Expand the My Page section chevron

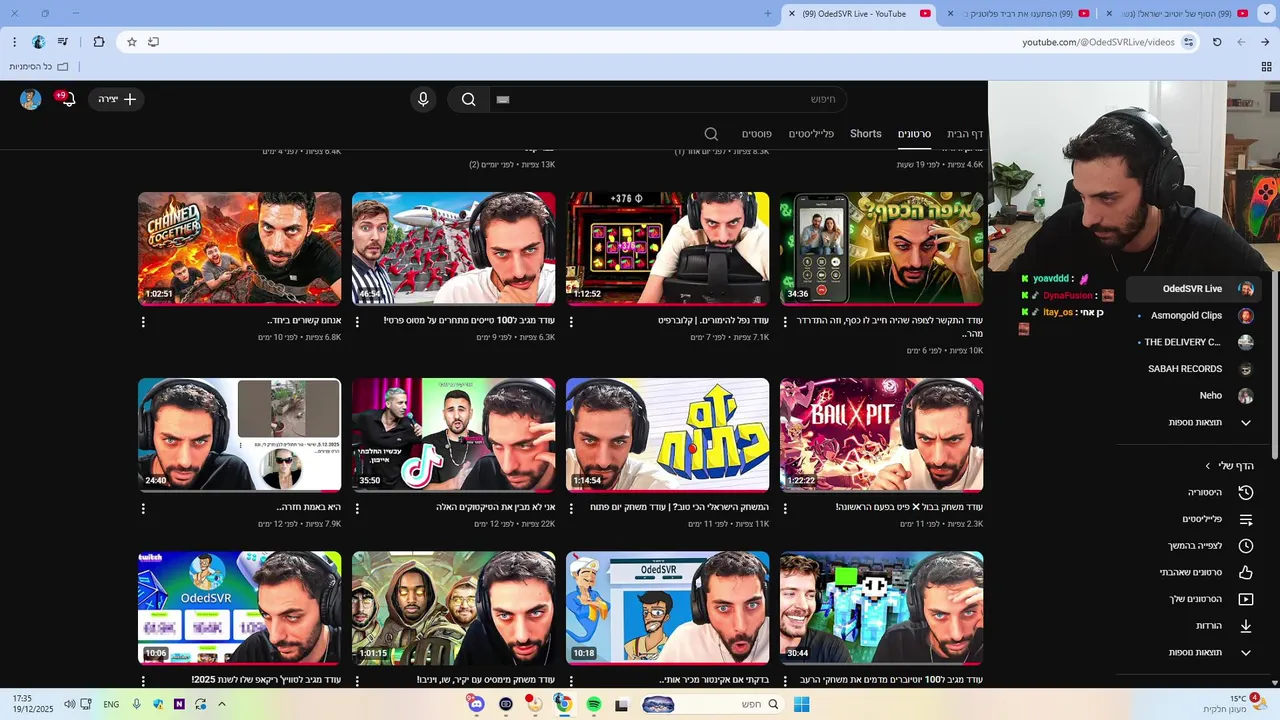click(1208, 466)
